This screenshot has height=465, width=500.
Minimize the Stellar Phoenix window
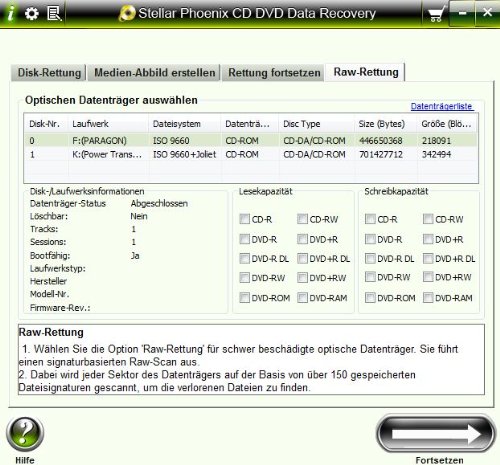pyautogui.click(x=462, y=13)
